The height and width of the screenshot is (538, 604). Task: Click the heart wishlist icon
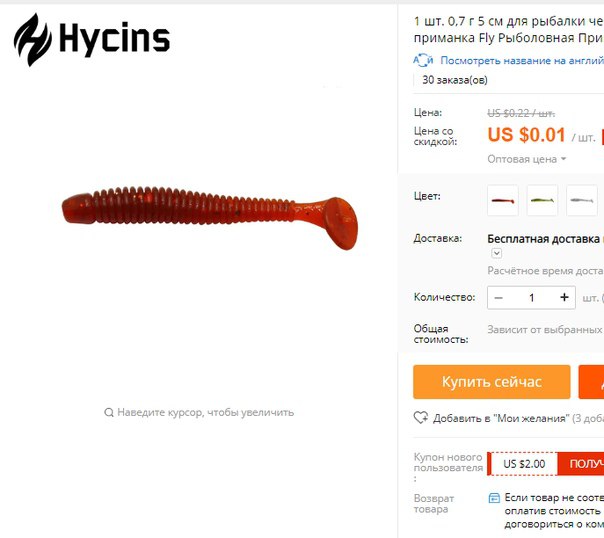(420, 418)
